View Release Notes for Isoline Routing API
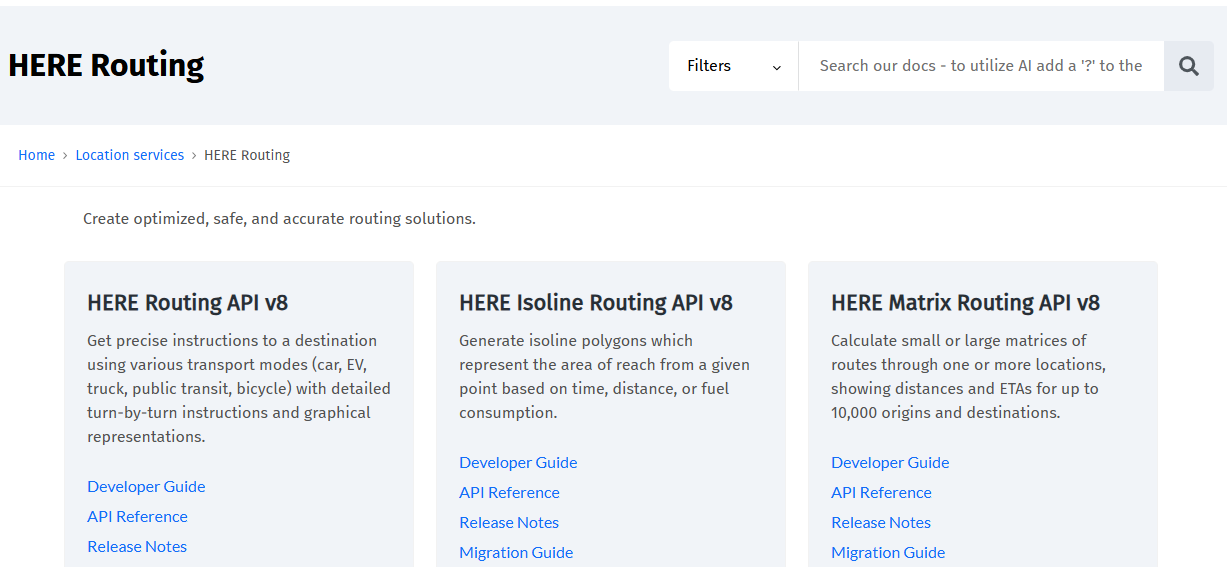This screenshot has width=1227, height=567. (509, 523)
